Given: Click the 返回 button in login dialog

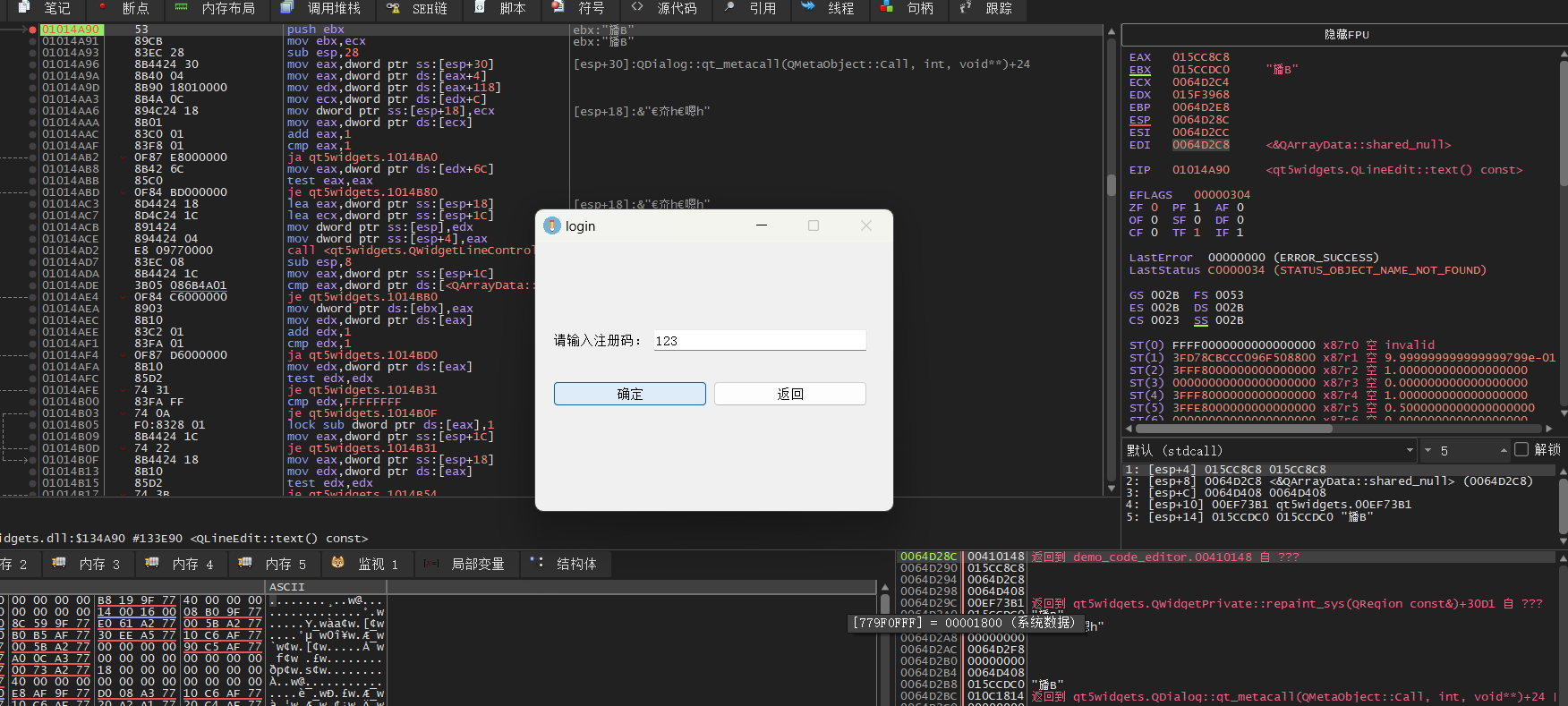Looking at the screenshot, I should (x=789, y=394).
